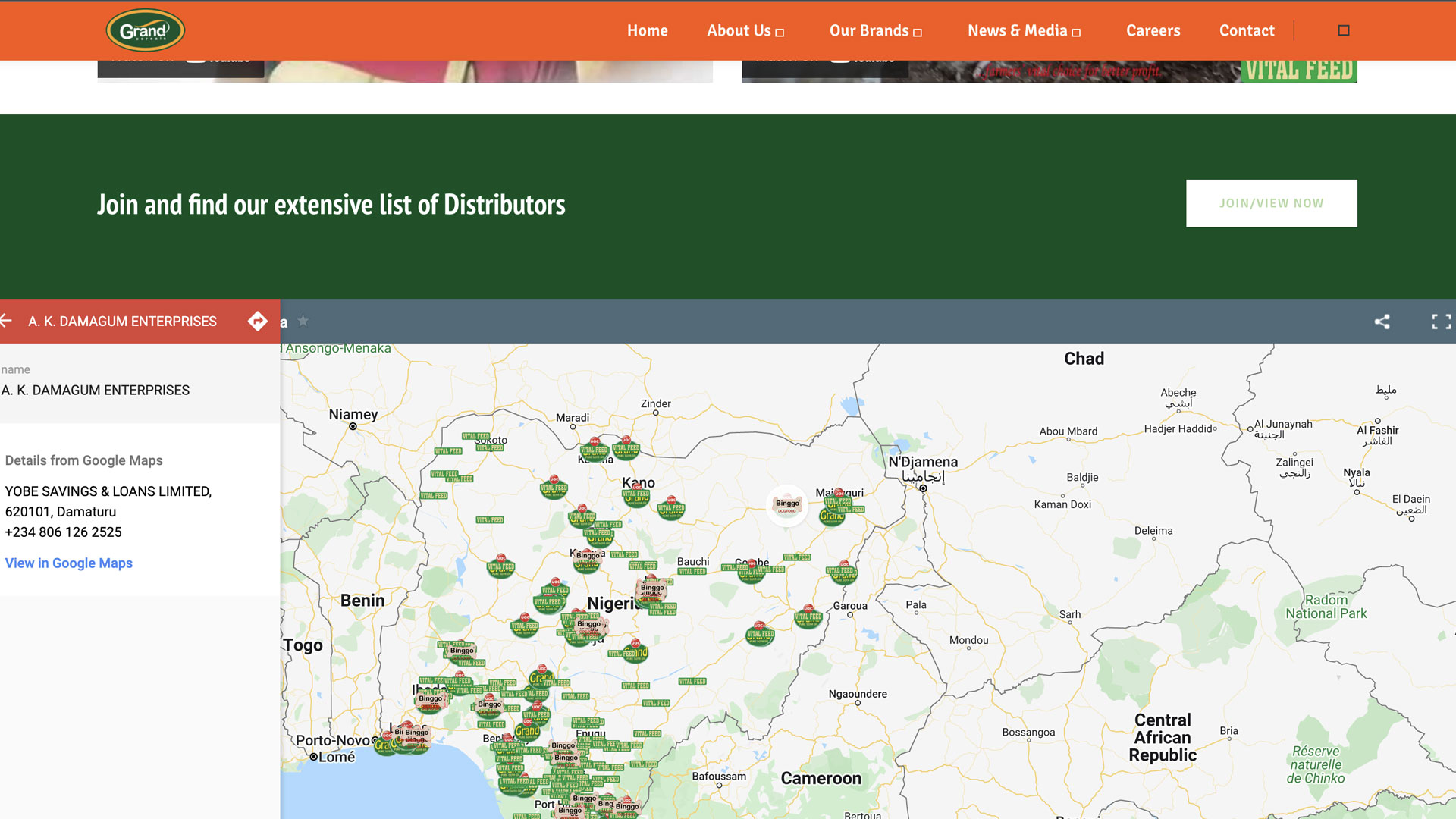Click the Grand marker near Gombe
Screen dimensions: 1456x819
(751, 572)
